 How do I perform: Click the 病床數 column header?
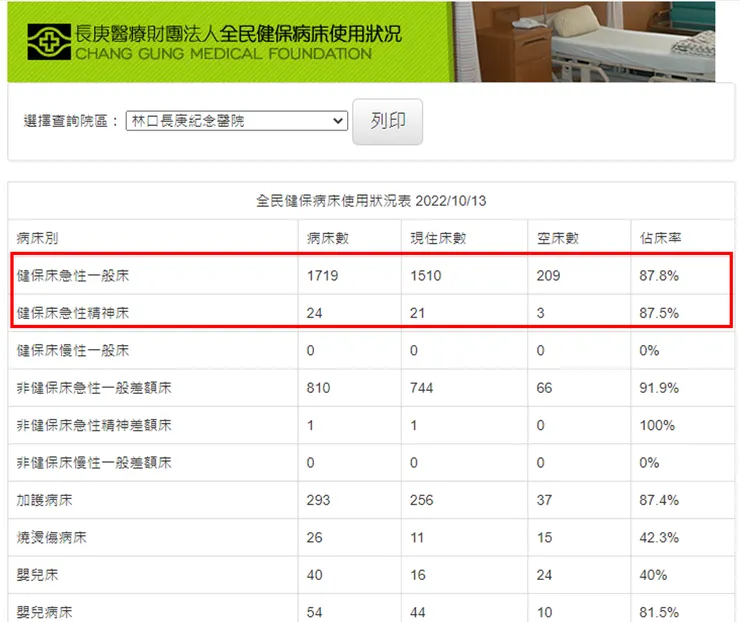click(328, 238)
